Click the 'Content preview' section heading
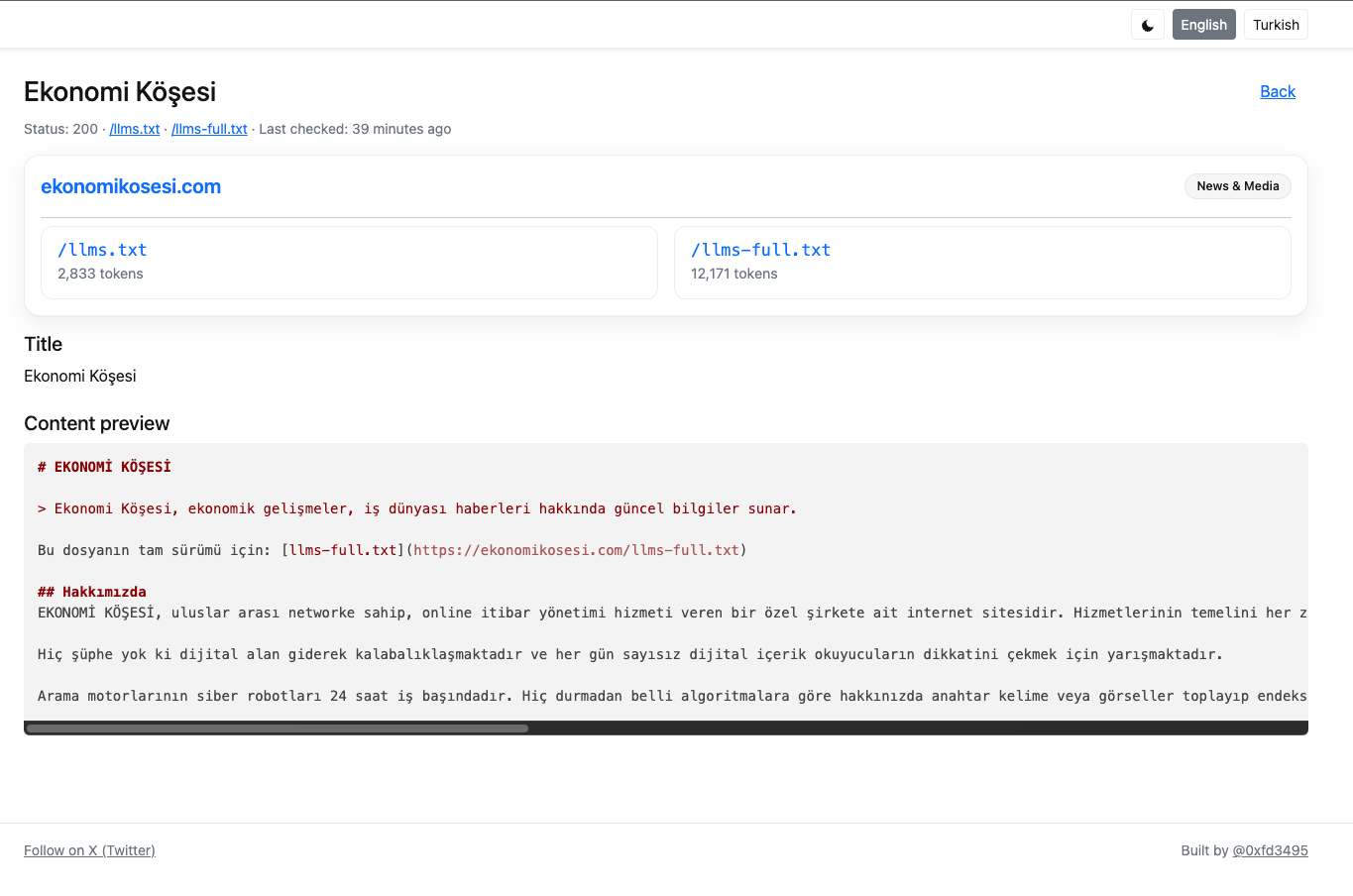 click(x=97, y=423)
